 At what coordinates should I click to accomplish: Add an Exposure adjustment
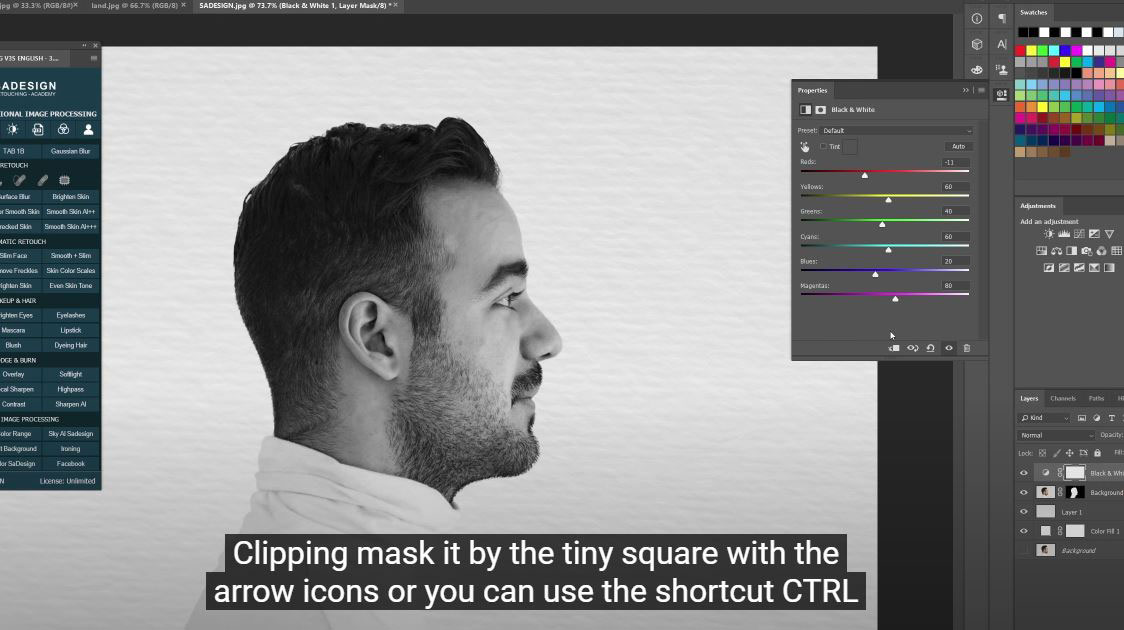1094,234
